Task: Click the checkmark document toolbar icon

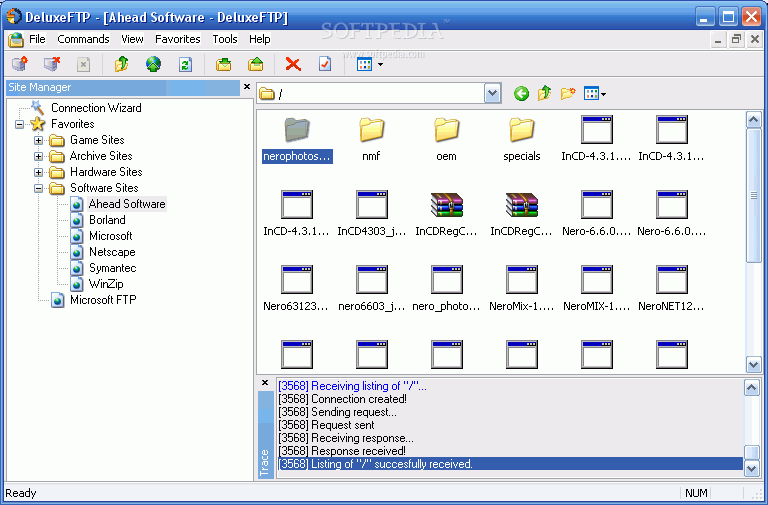Action: click(325, 64)
